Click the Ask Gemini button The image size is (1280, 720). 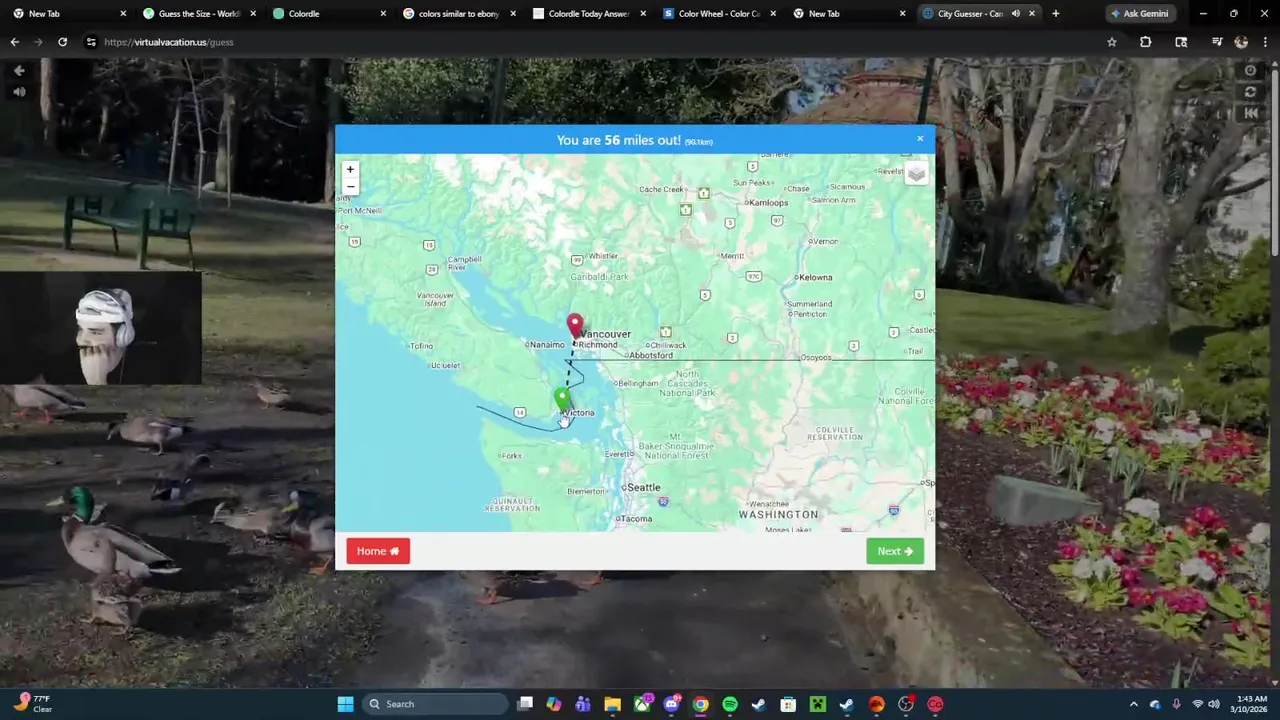(x=1139, y=14)
